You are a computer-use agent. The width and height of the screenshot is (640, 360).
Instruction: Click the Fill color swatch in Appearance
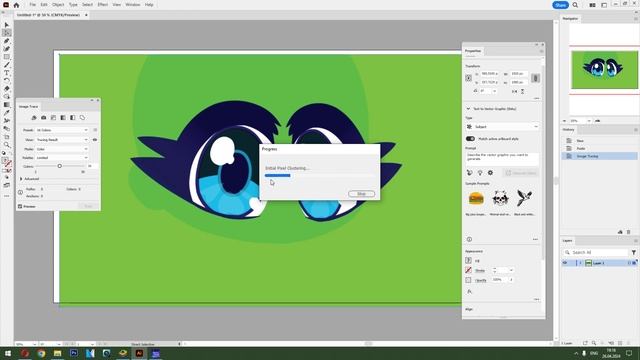pos(469,260)
